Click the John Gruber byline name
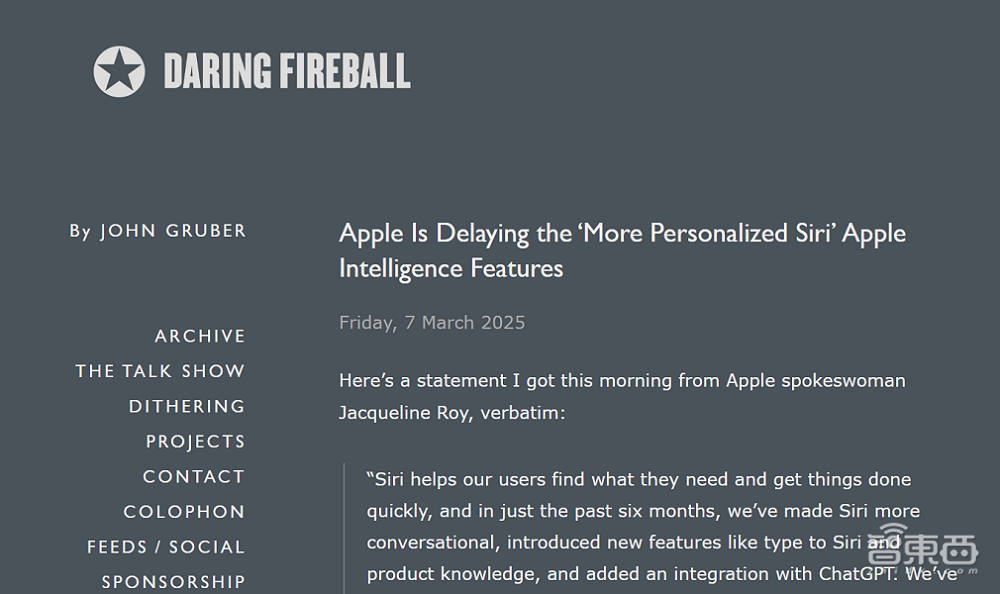The image size is (1000, 594). (x=172, y=231)
